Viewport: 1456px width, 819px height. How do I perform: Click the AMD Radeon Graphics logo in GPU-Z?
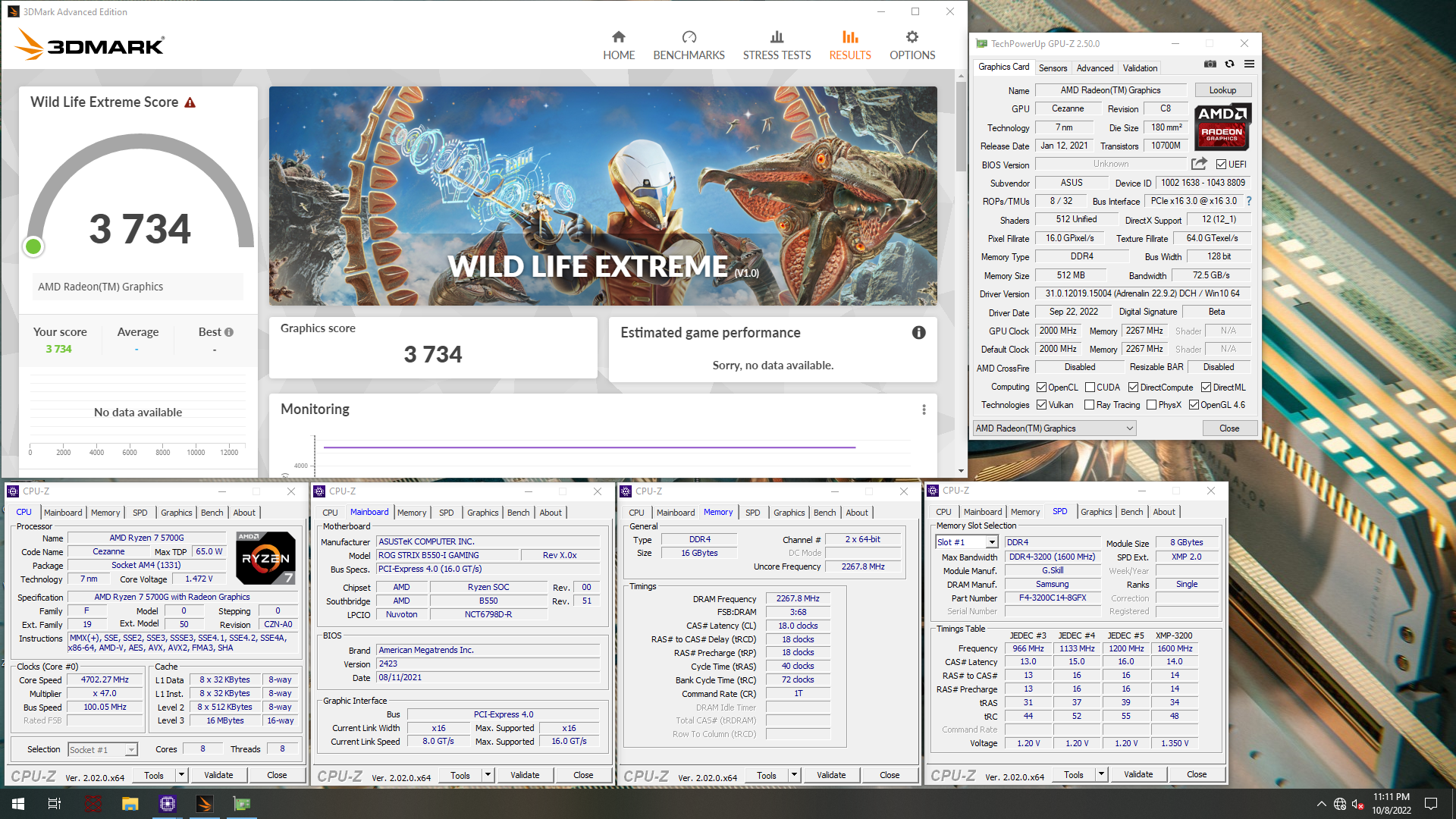point(1222,127)
